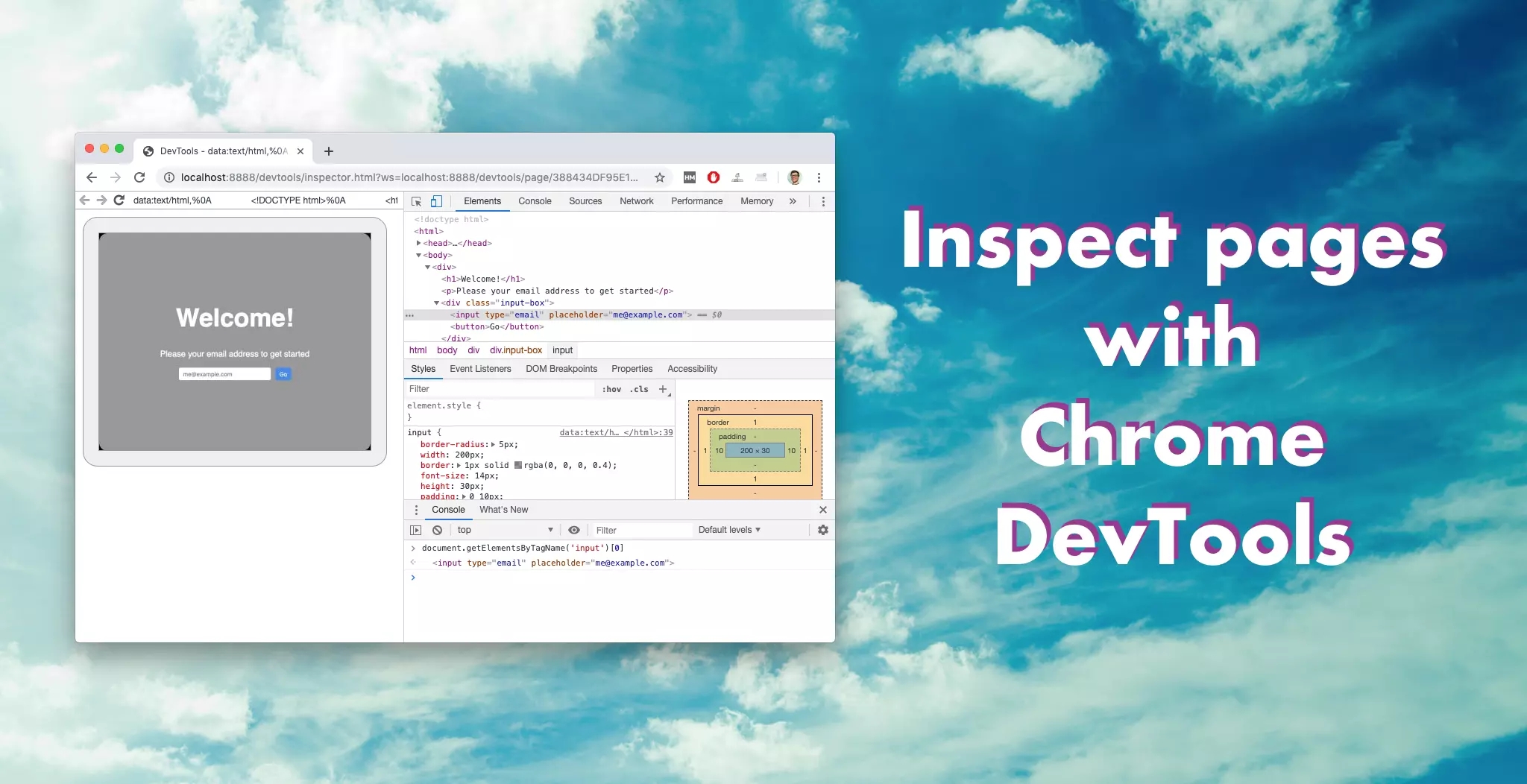Image resolution: width=1527 pixels, height=784 pixels.
Task: Select the button Go line in DOM tree
Action: pos(497,326)
